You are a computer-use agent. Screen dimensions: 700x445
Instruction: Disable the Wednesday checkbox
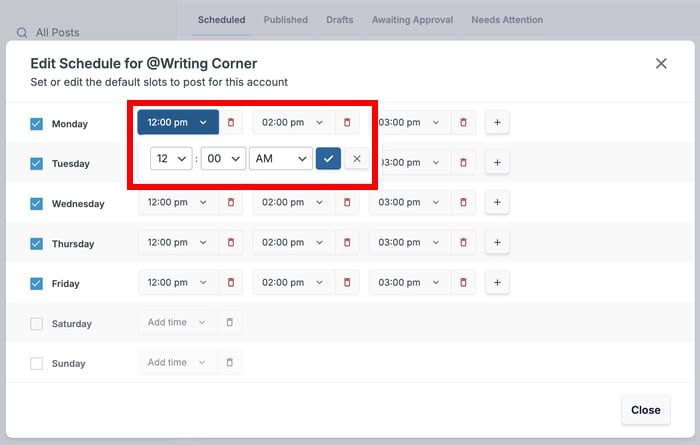click(37, 204)
